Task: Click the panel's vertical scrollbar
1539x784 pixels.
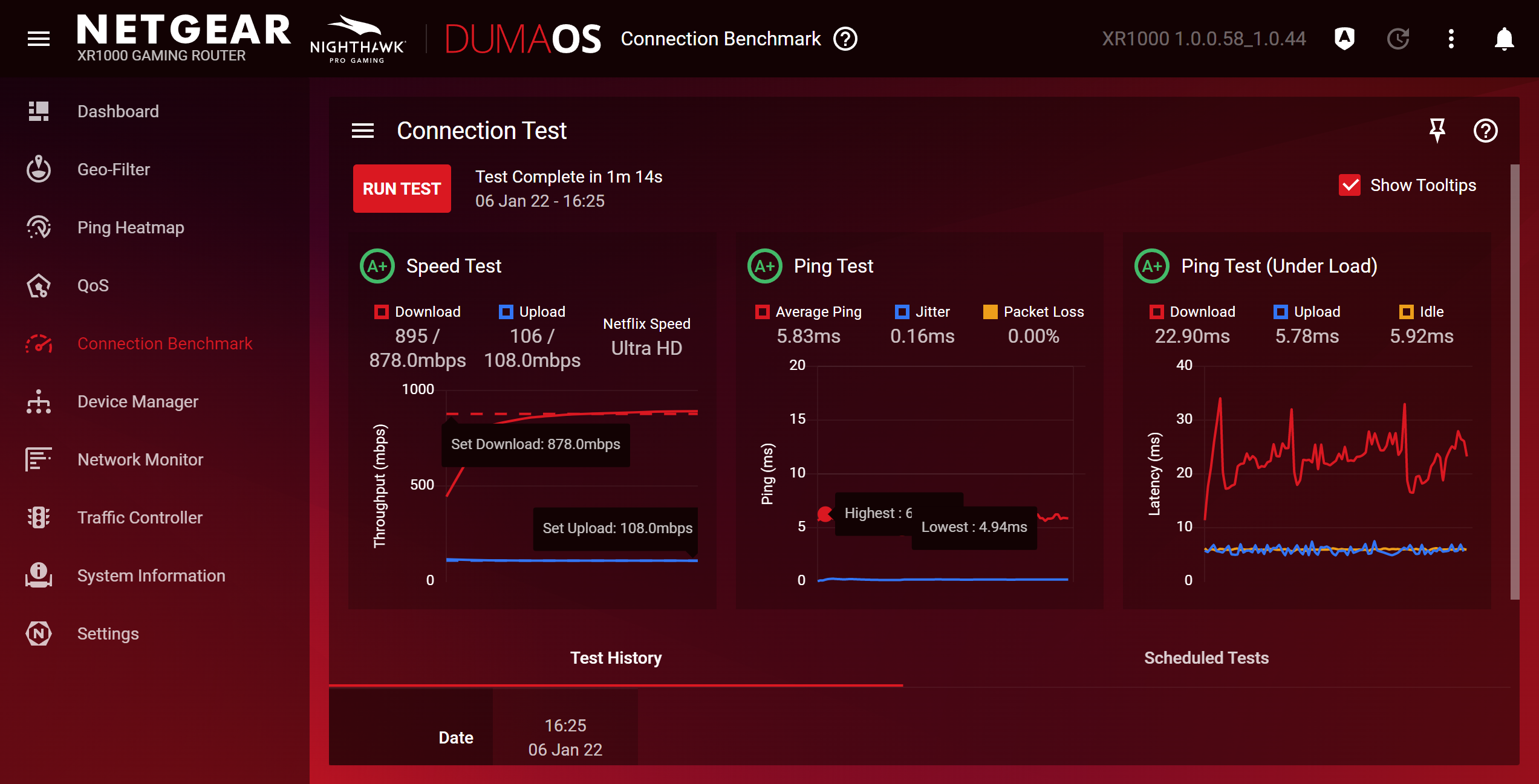Action: coord(1514,381)
